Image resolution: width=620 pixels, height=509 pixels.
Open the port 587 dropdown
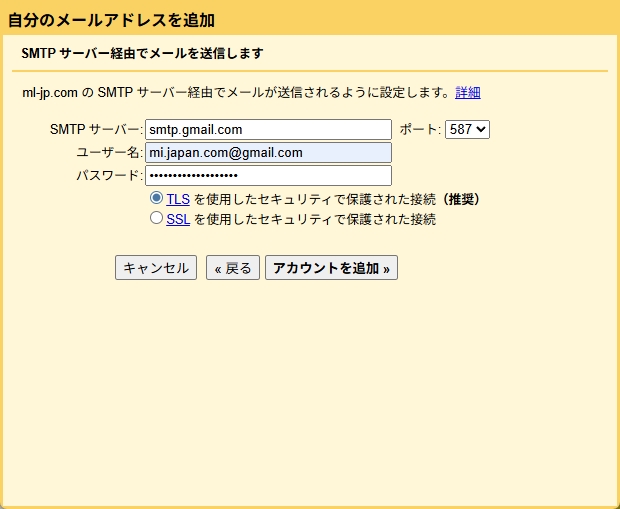point(467,129)
